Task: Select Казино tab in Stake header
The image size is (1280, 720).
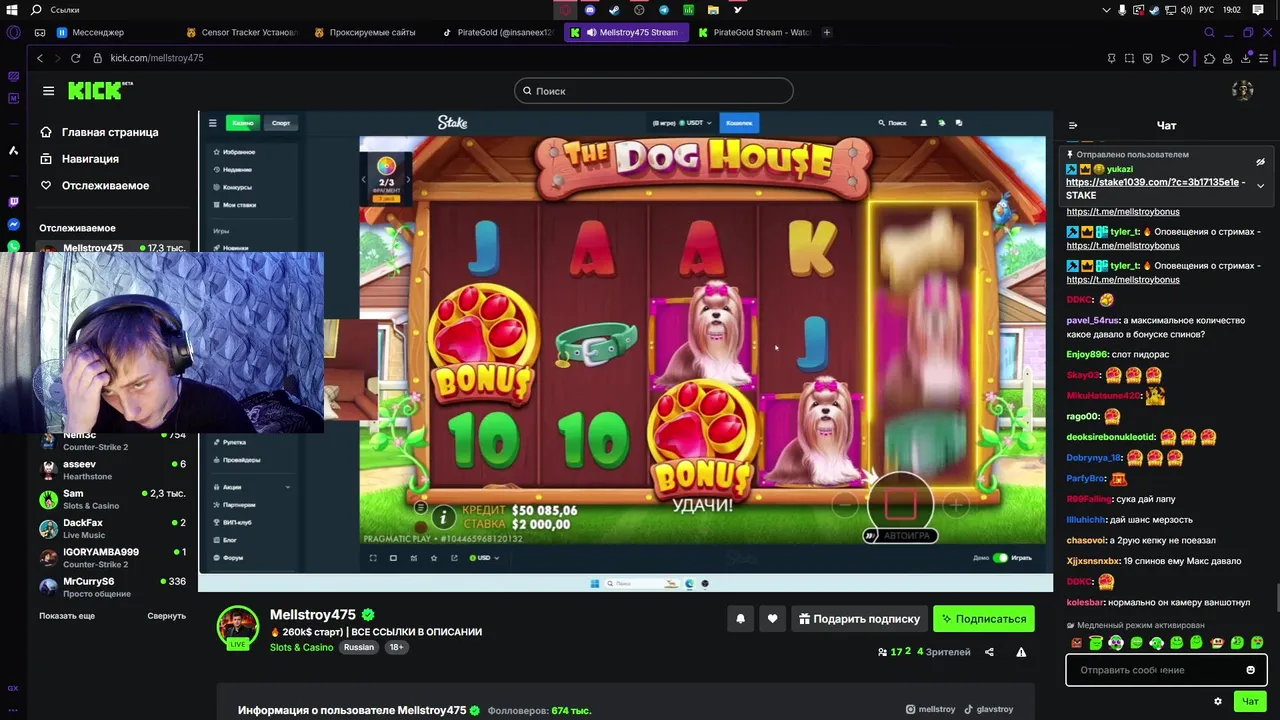Action: [243, 123]
